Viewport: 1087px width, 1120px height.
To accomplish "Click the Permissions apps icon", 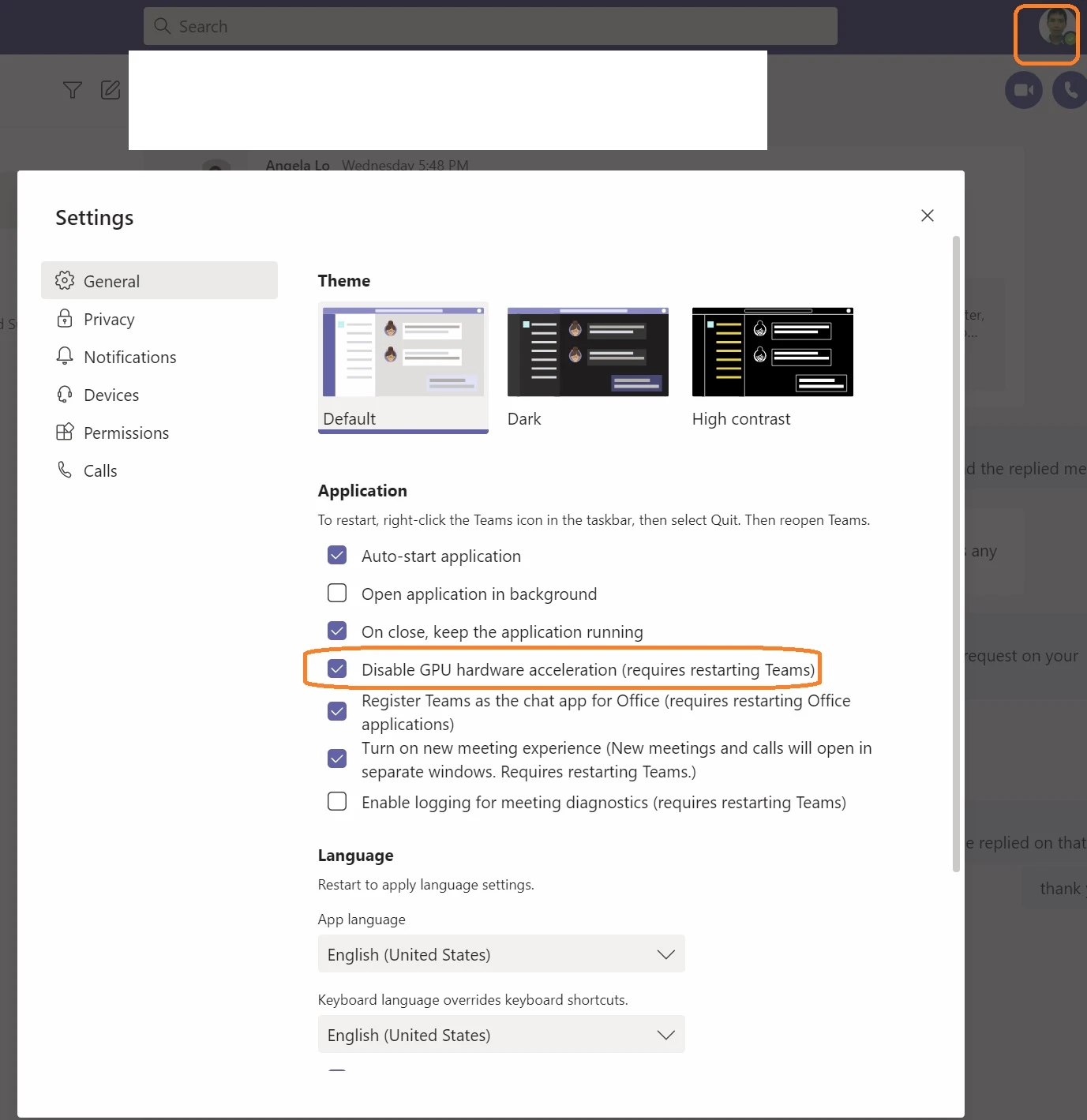I will (65, 432).
